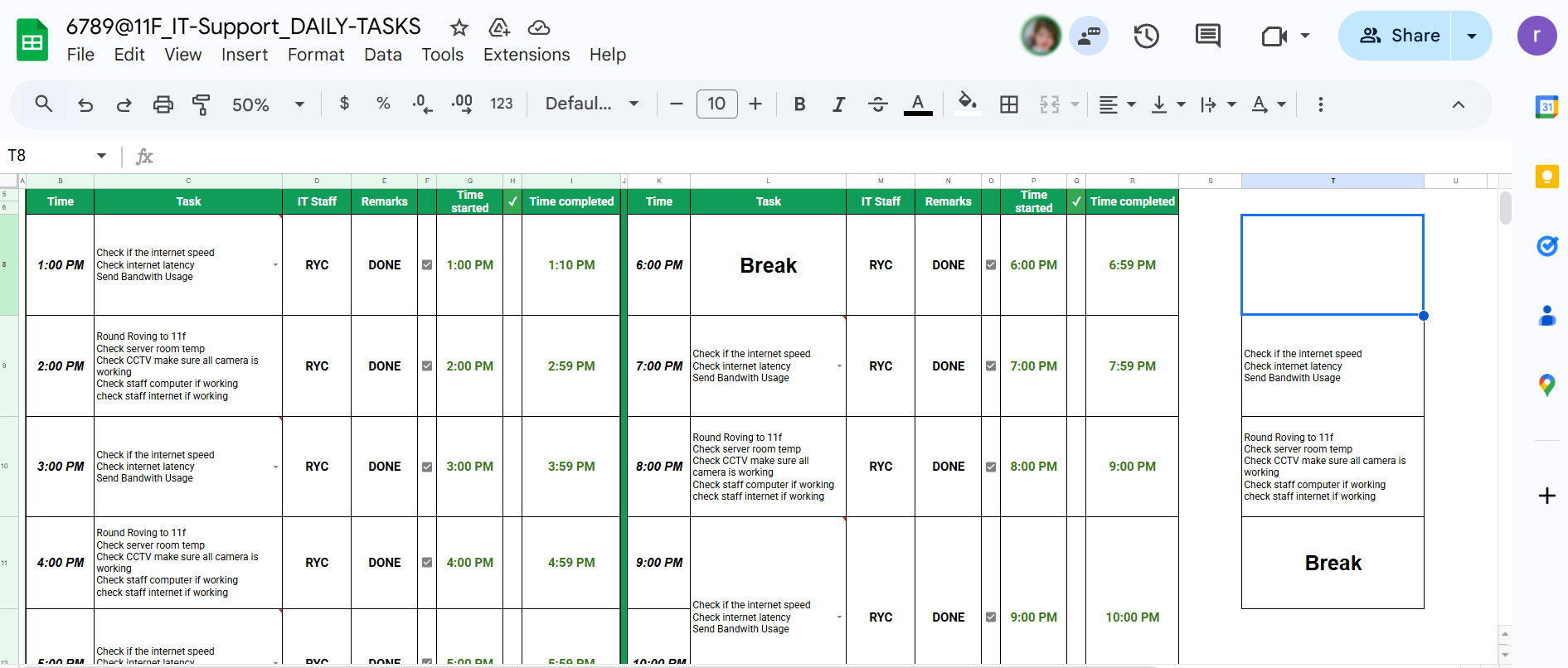This screenshot has width=1568, height=668.
Task: Open Google Maps side panel
Action: (x=1546, y=385)
